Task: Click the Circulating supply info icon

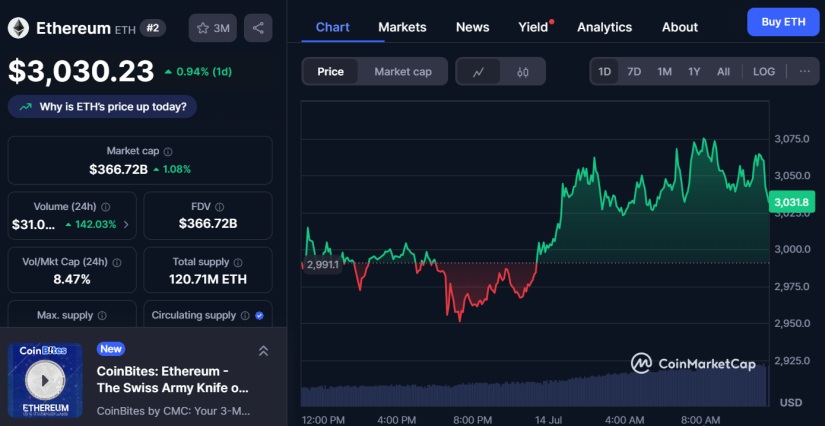Action: point(245,316)
